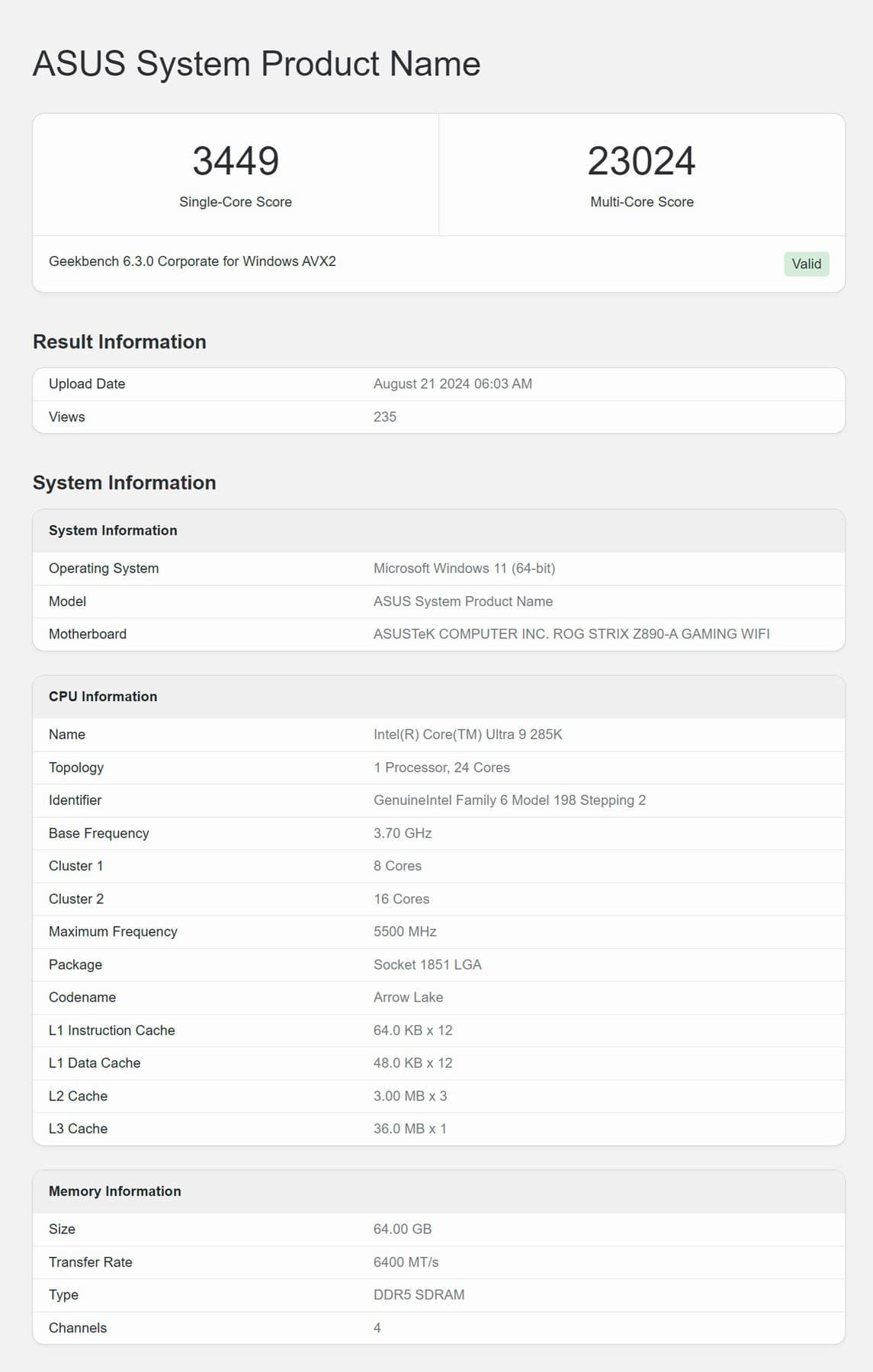Click the ASUS System Product Name page title
Image resolution: width=873 pixels, height=1372 pixels.
256,63
